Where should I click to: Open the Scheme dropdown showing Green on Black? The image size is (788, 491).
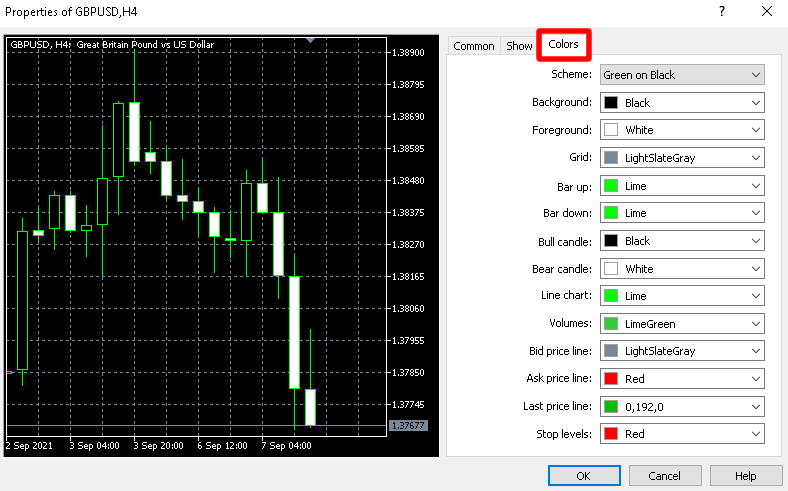point(682,75)
